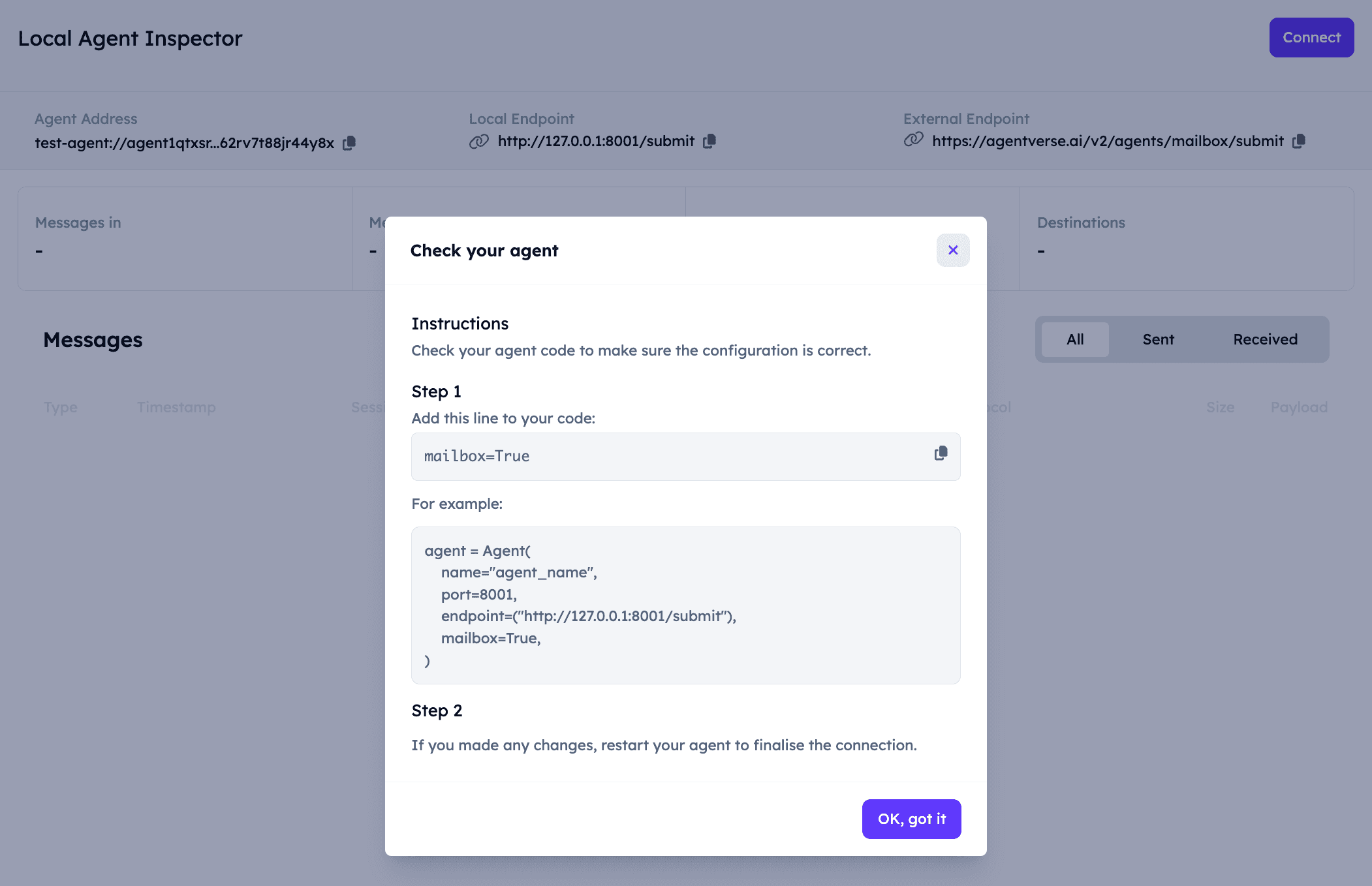Copy the agent address to clipboard
The width and height of the screenshot is (1372, 886).
(349, 143)
